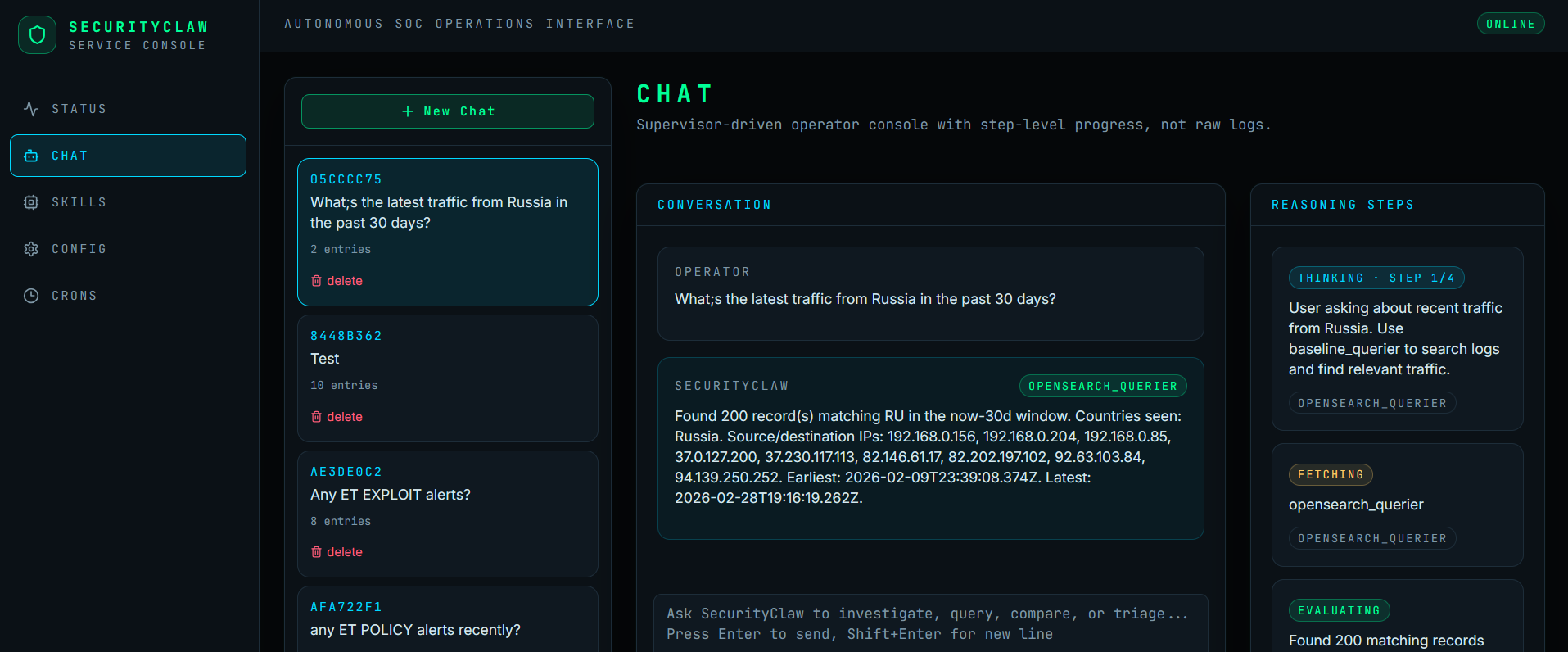The image size is (1568, 652).
Task: Select the Status waveform icon in sidebar
Action: (x=30, y=108)
